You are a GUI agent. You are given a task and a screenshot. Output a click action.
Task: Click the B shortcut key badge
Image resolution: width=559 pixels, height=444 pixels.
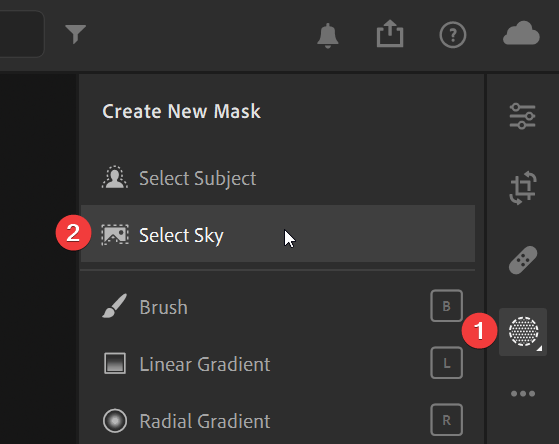coord(446,306)
